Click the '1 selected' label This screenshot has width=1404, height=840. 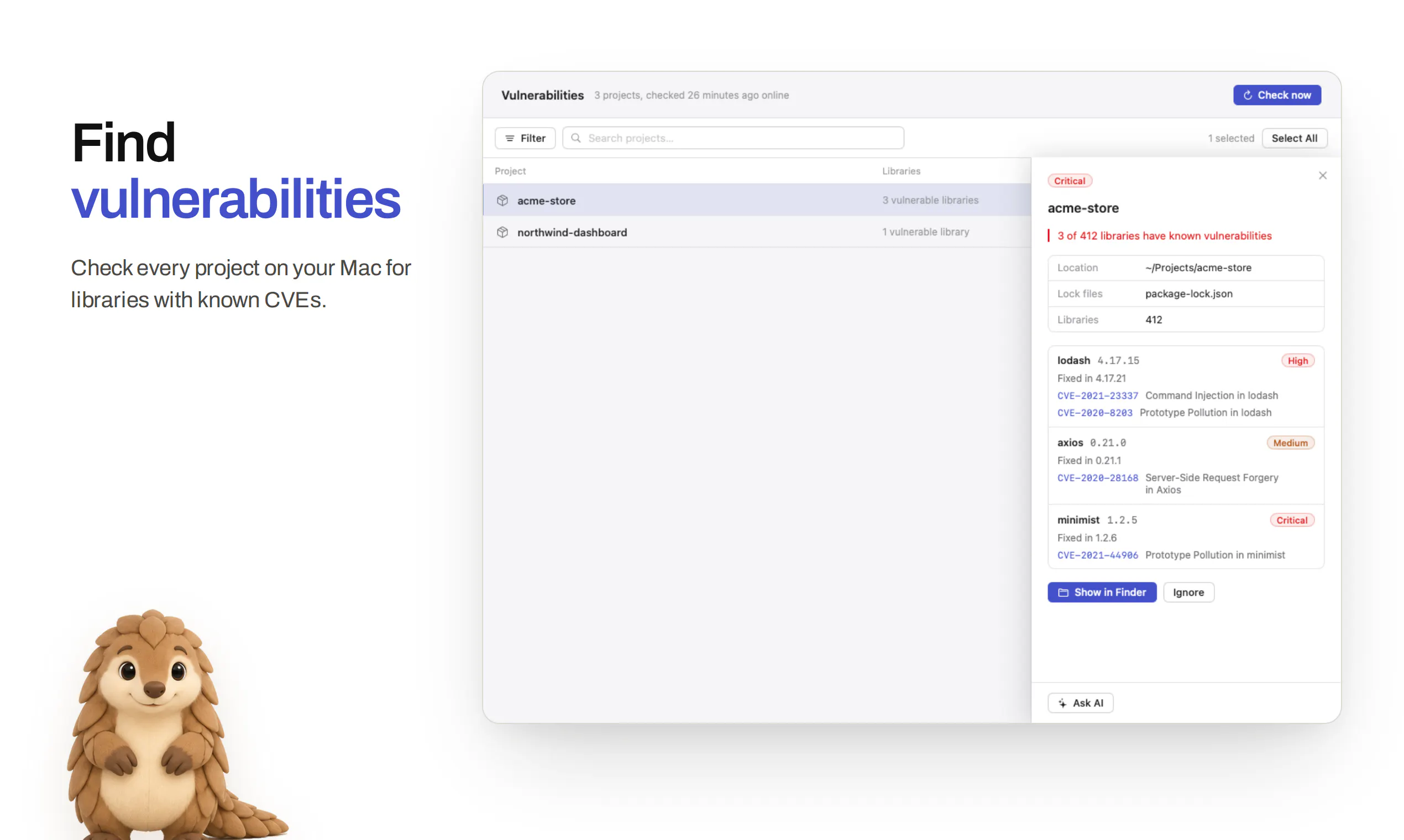pyautogui.click(x=1231, y=138)
